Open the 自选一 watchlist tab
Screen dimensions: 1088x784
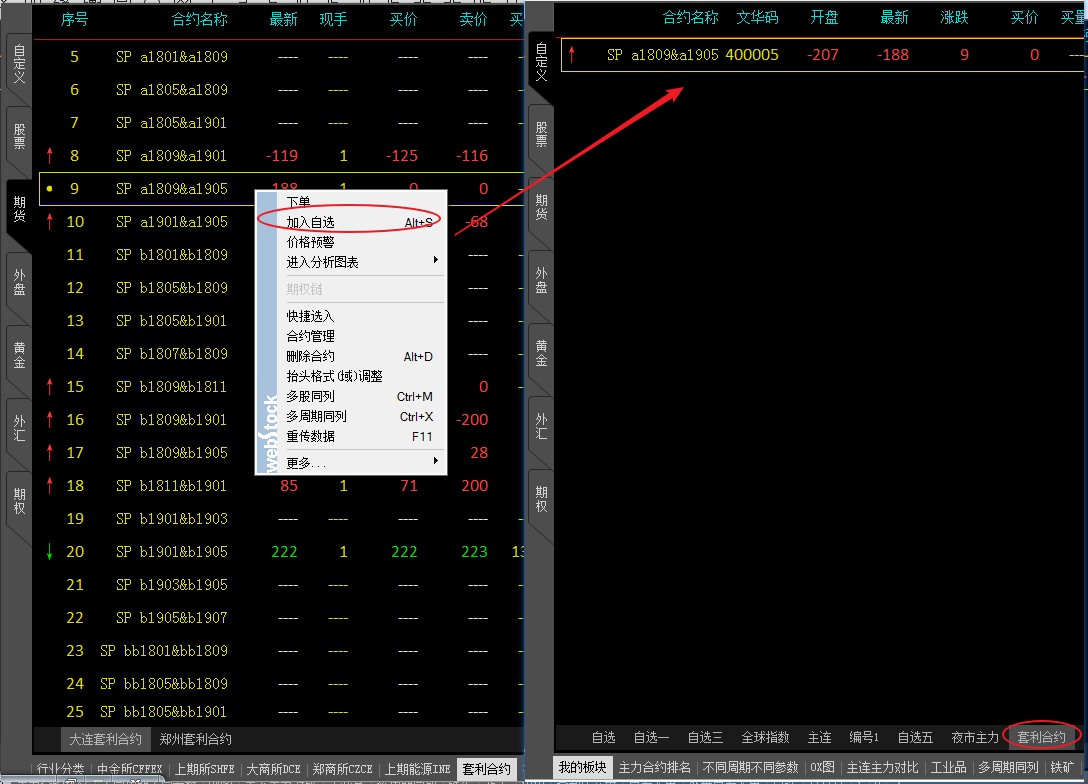(x=652, y=737)
